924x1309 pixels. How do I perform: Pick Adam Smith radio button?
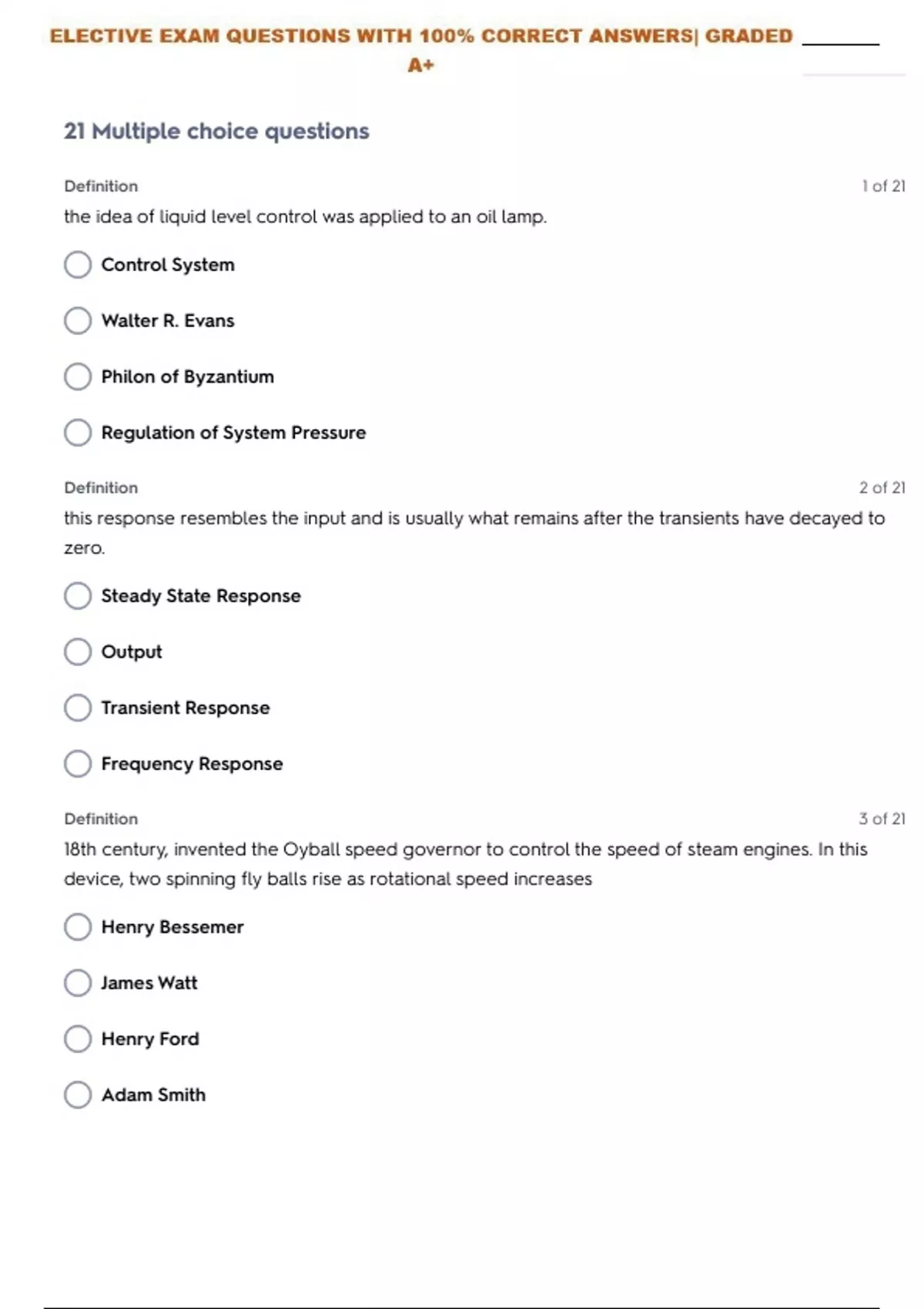[78, 1095]
